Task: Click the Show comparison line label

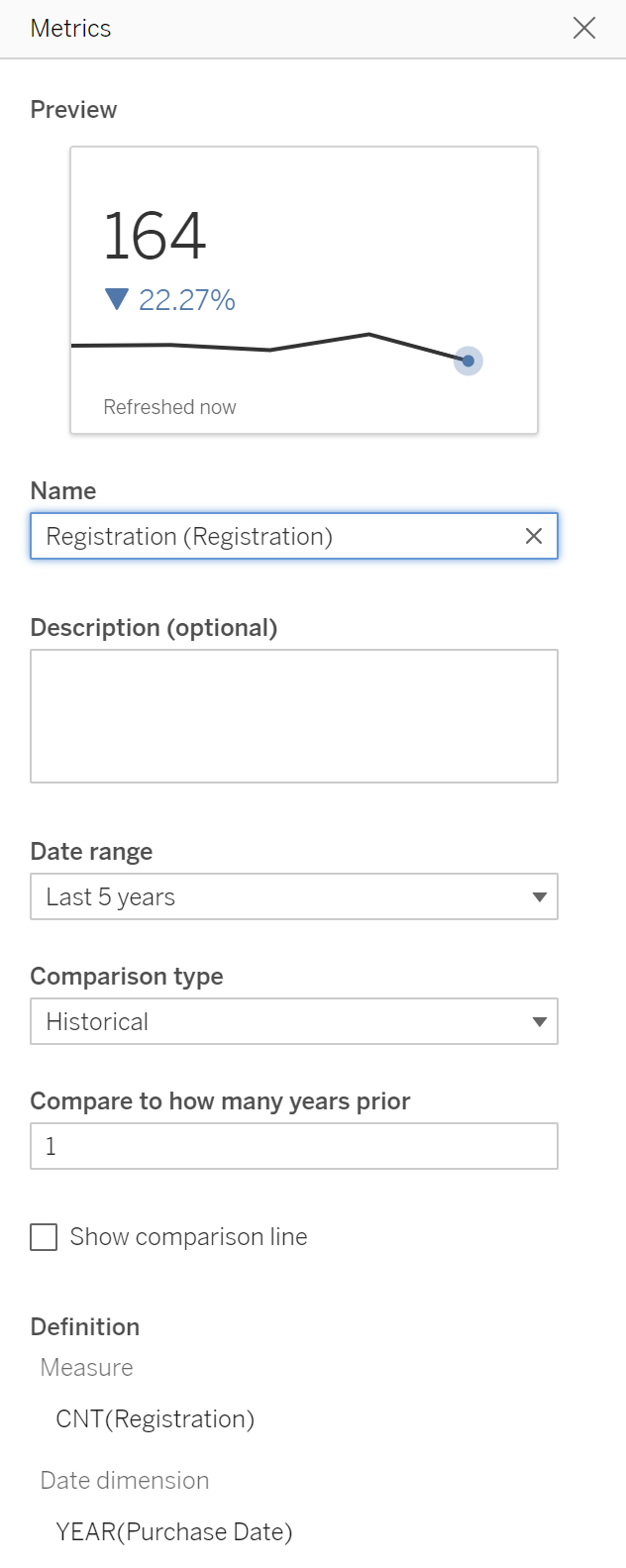Action: click(188, 1237)
